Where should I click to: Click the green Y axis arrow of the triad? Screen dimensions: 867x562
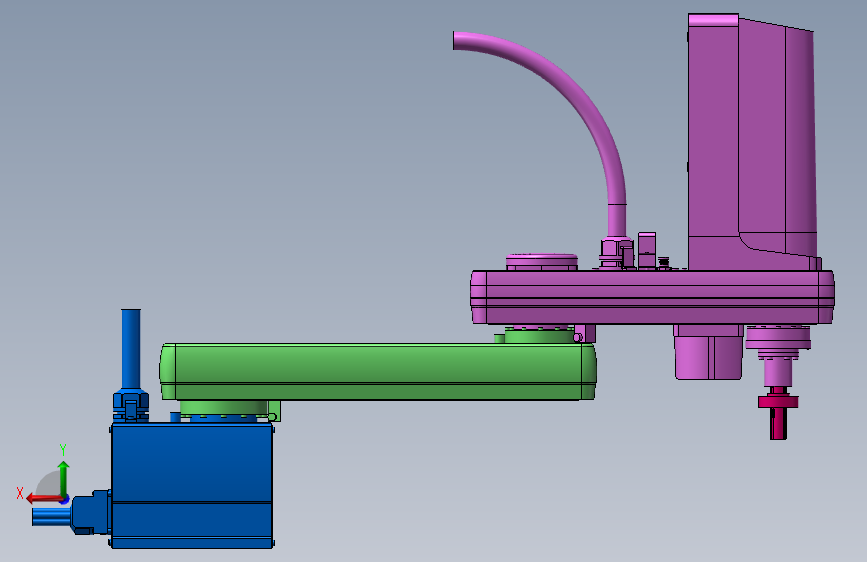point(64,479)
